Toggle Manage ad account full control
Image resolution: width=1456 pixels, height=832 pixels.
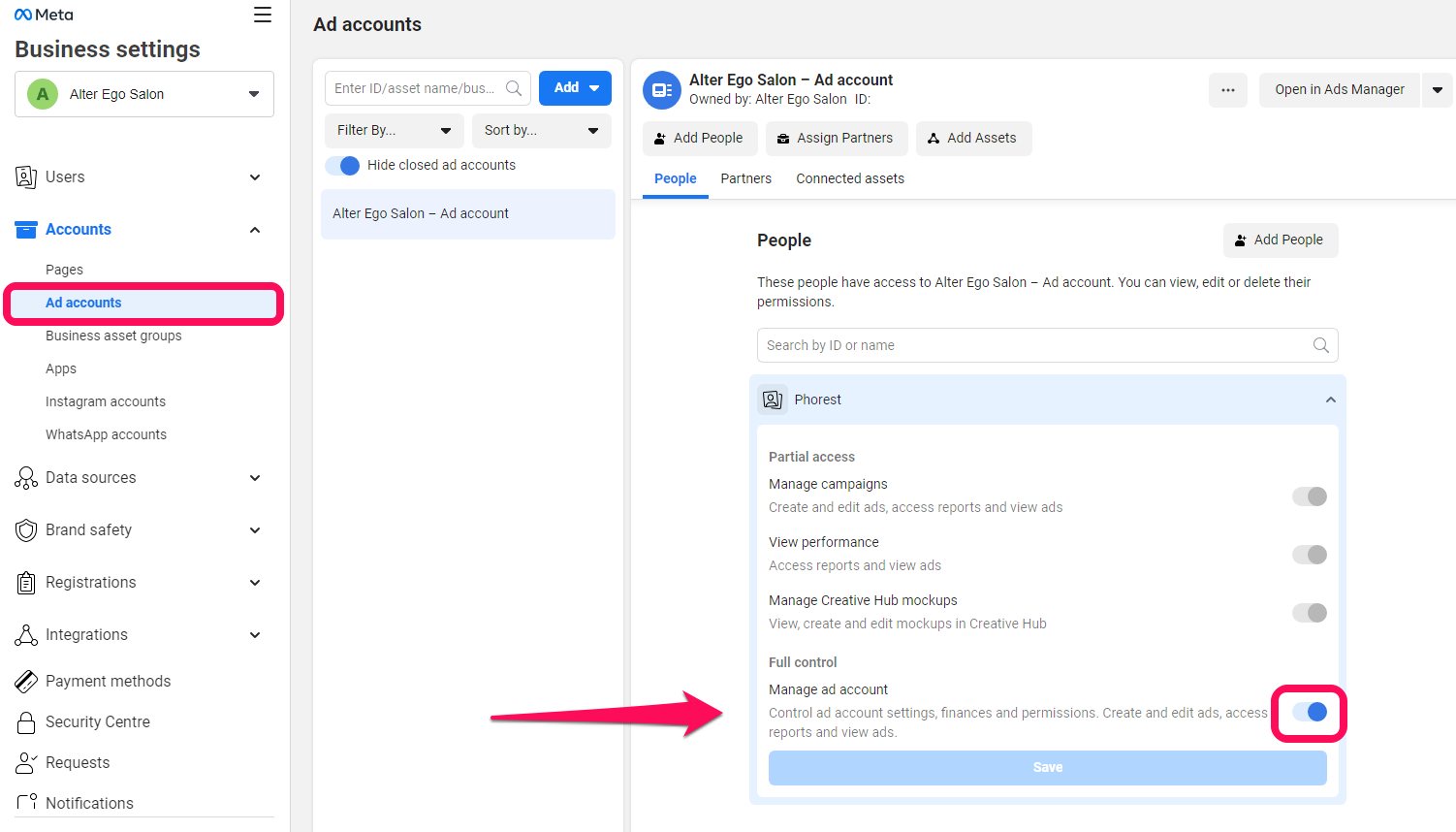click(1310, 712)
